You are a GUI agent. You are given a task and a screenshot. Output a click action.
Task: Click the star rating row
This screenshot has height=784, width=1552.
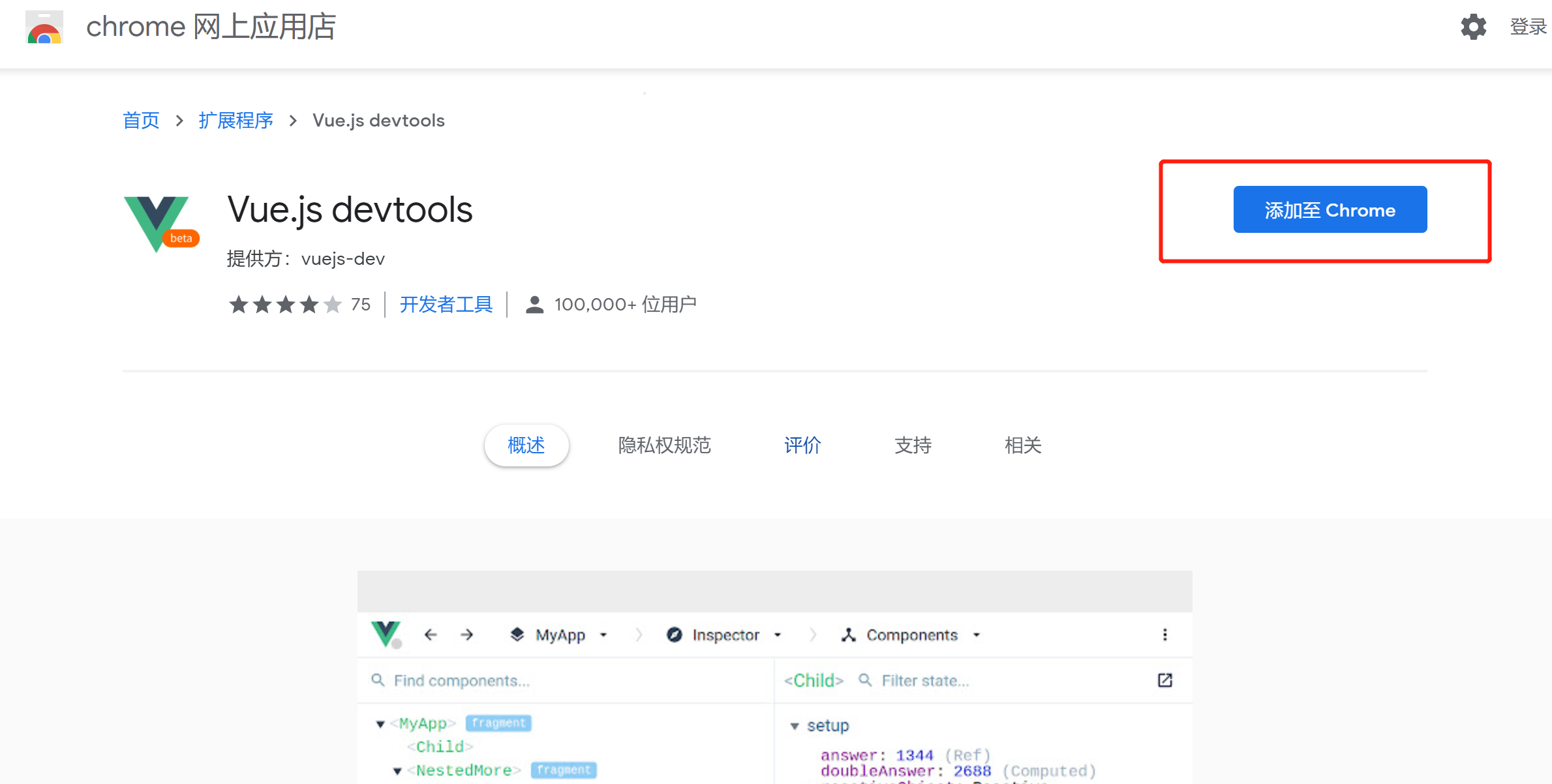(285, 305)
